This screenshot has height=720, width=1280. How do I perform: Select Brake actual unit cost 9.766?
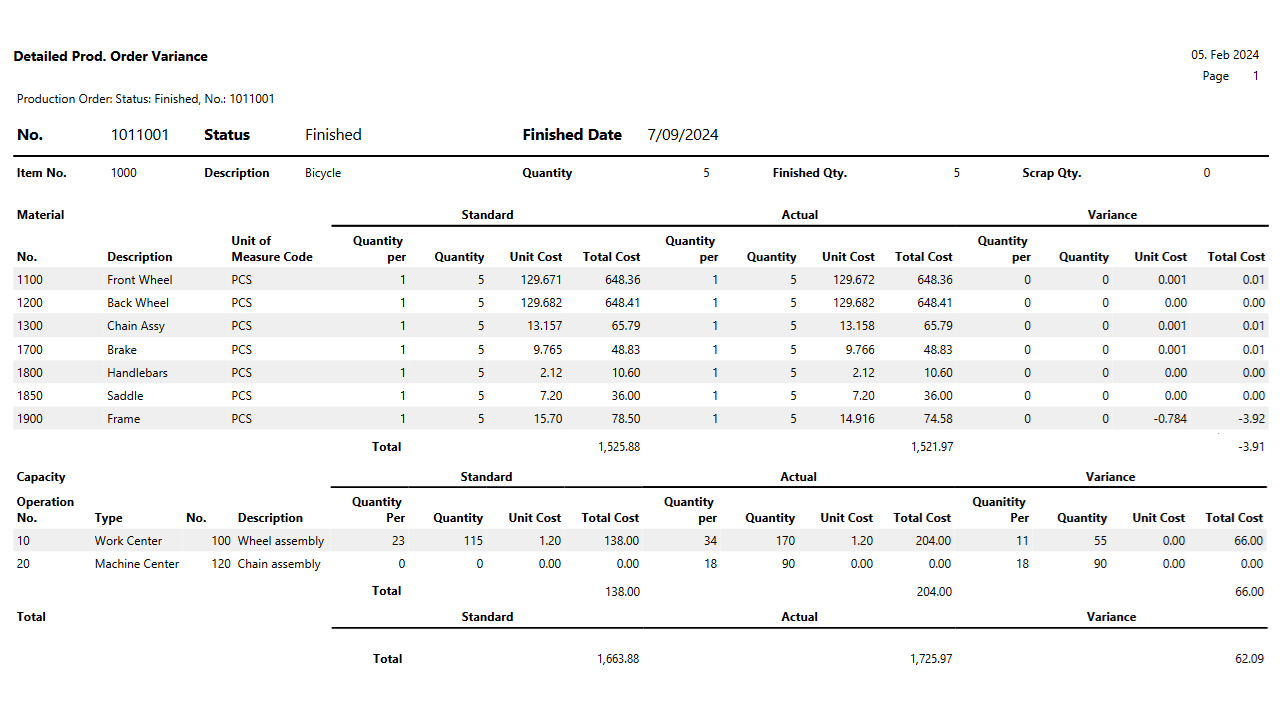860,350
